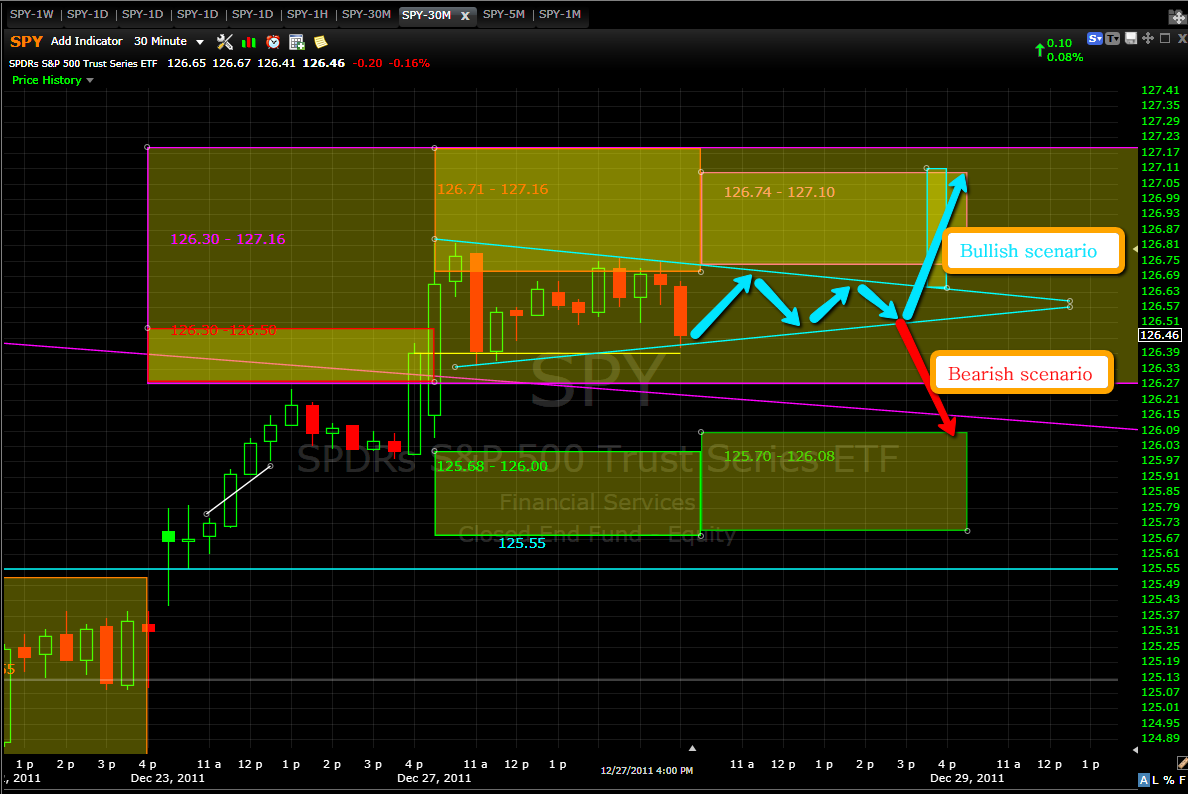Click the orange SPY symbol
The width and height of the screenshot is (1188, 794).
pos(27,42)
